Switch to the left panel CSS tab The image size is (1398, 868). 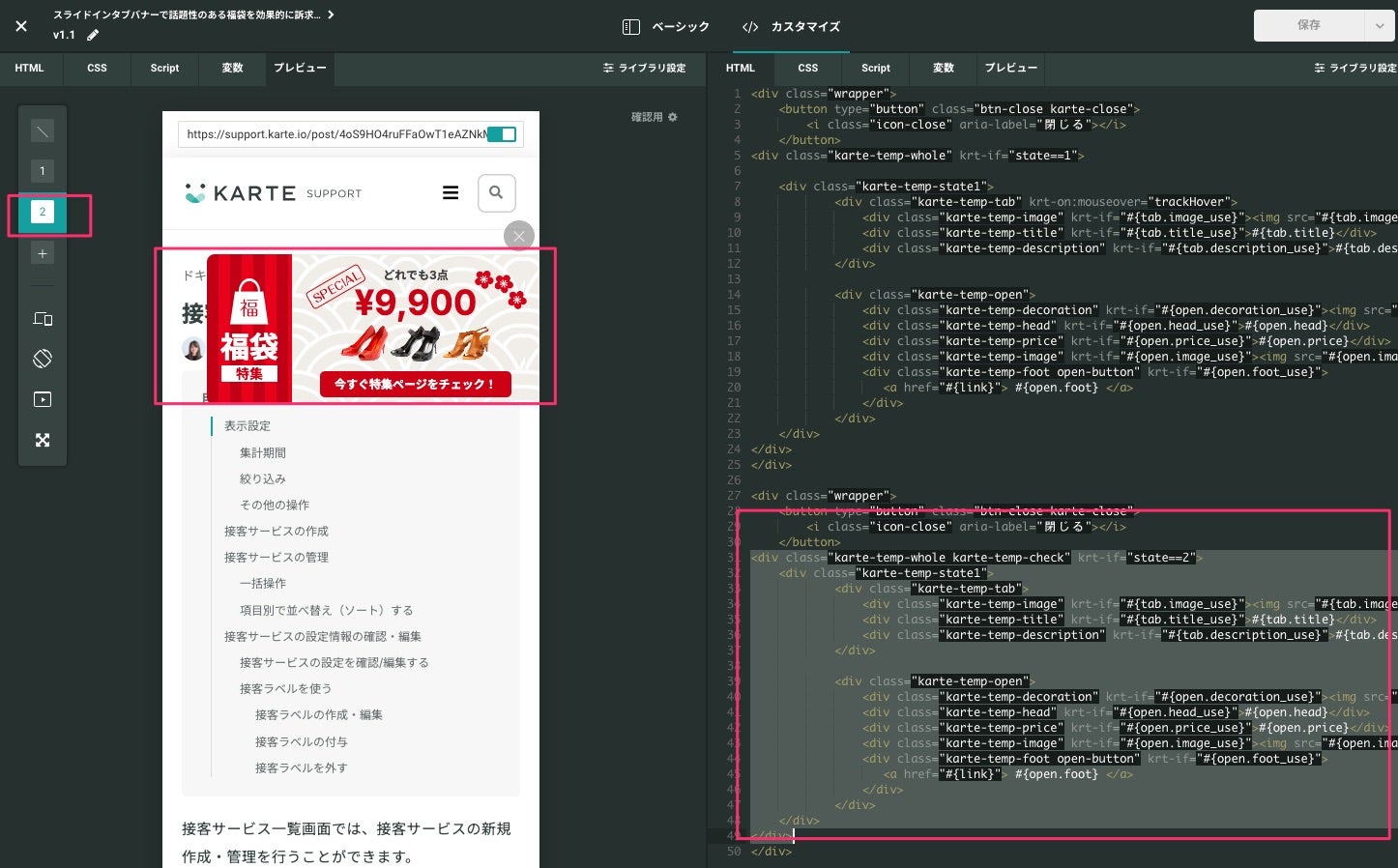click(97, 68)
